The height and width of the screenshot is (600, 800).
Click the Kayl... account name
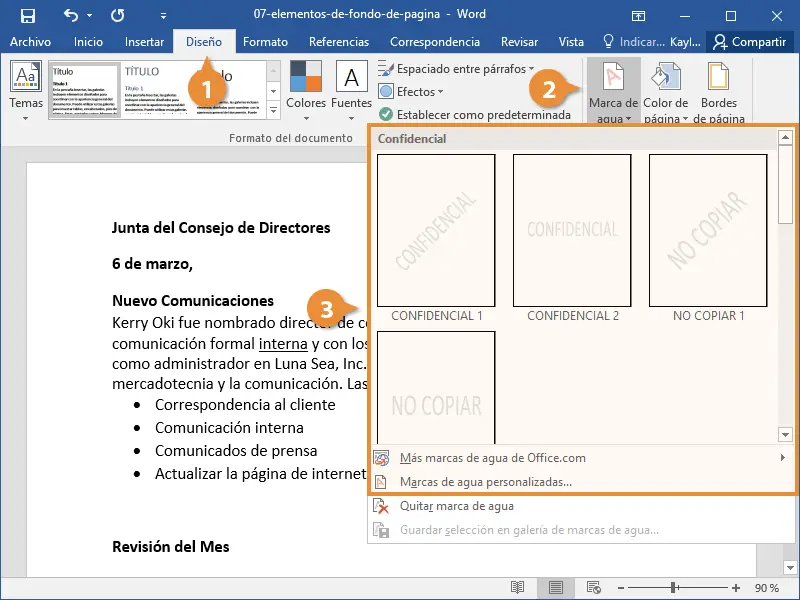pyautogui.click(x=685, y=42)
